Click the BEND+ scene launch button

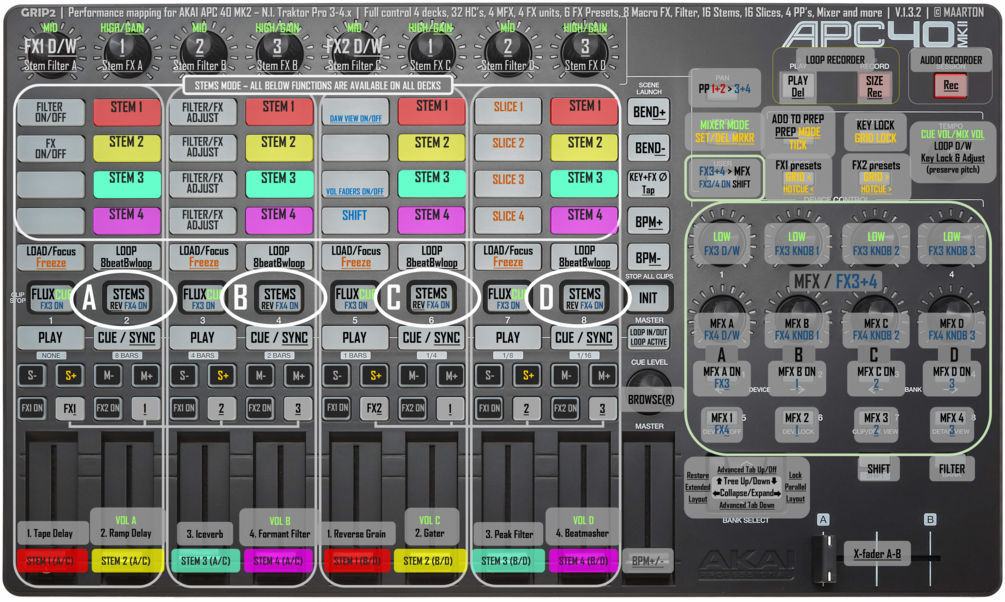(649, 112)
